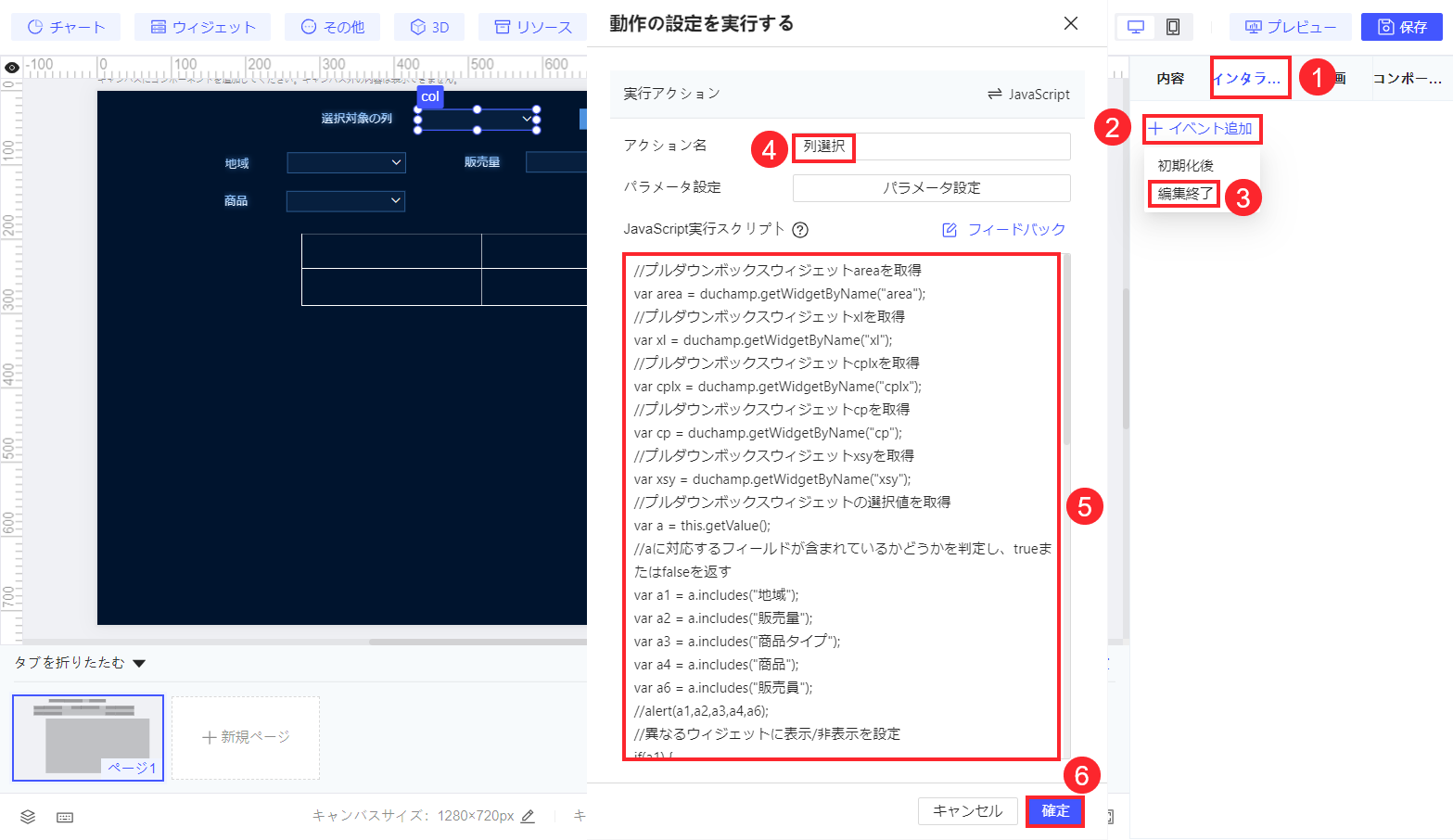Click the 販売量 input field on canvas
This screenshot has width=1453, height=840.
pos(556,162)
